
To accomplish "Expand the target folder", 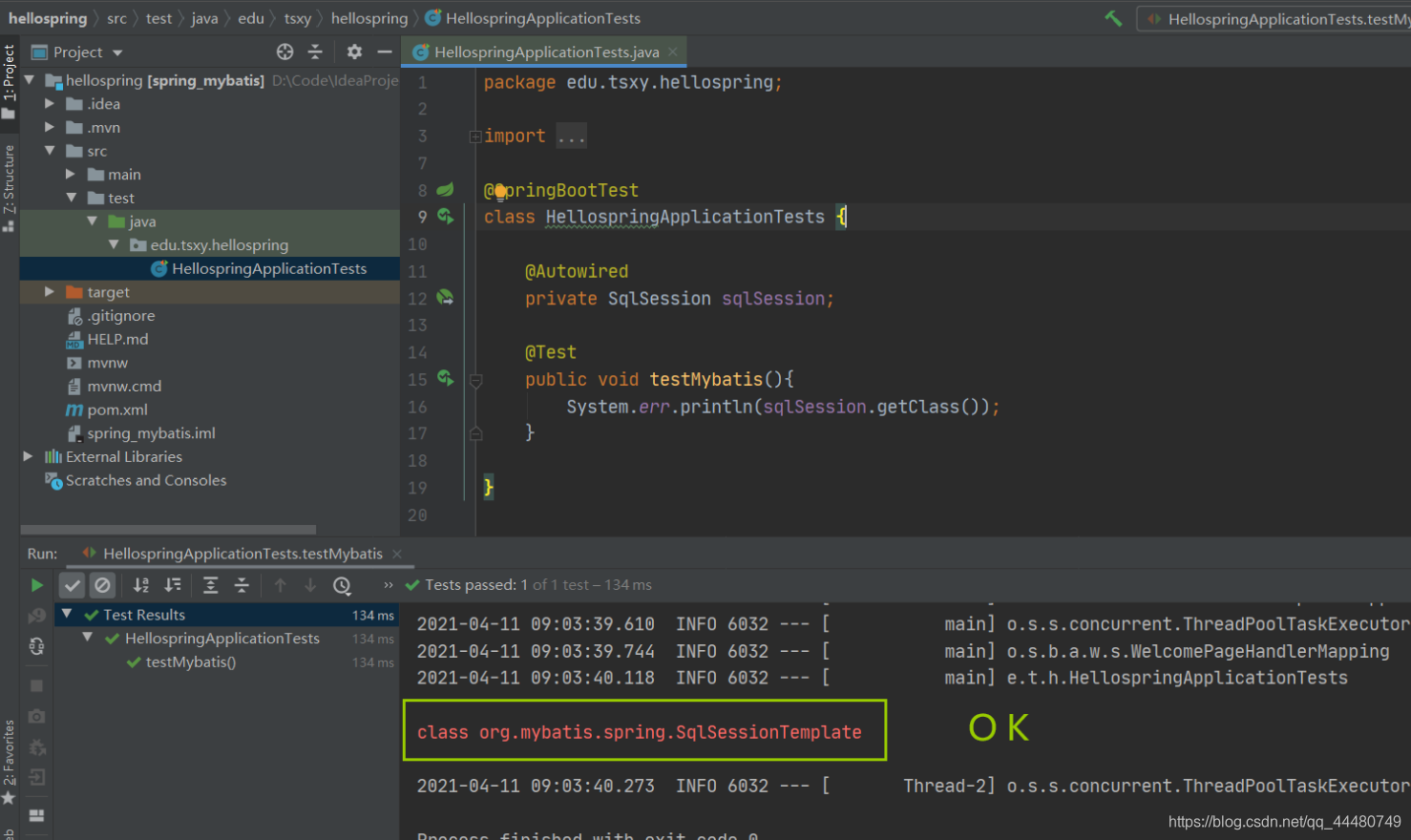I will 50,291.
